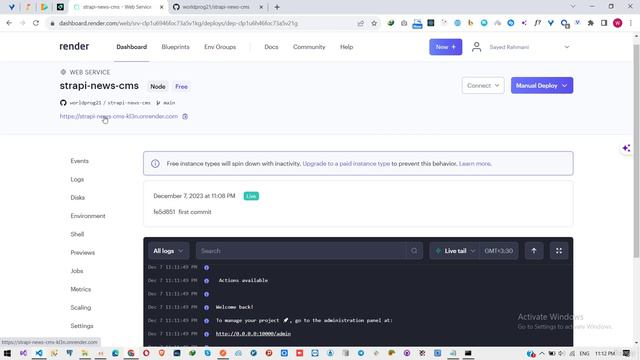
Task: Open the Live tail dropdown
Action: tap(455, 251)
